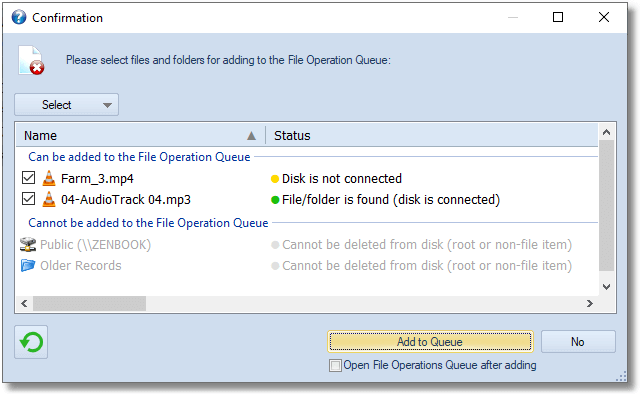Click the network share icon for Public (\\ZENBOOK)
Image resolution: width=642 pixels, height=397 pixels.
click(x=28, y=244)
